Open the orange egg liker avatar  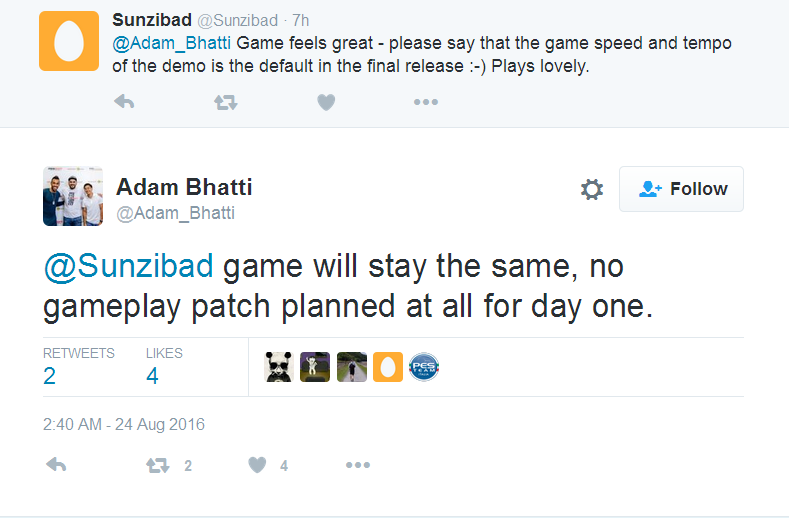click(x=388, y=368)
